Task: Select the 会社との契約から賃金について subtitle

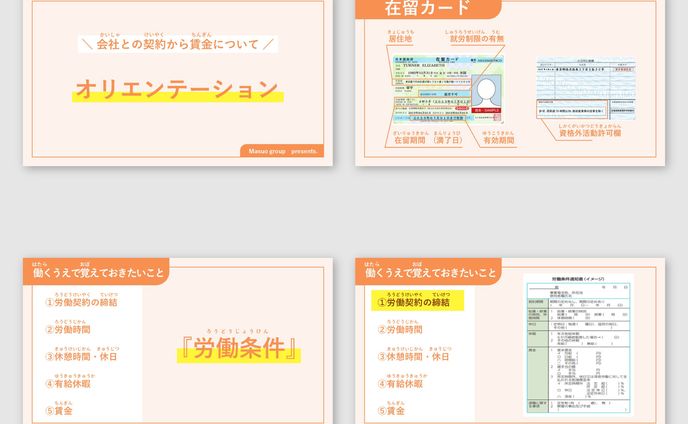Action: (178, 44)
